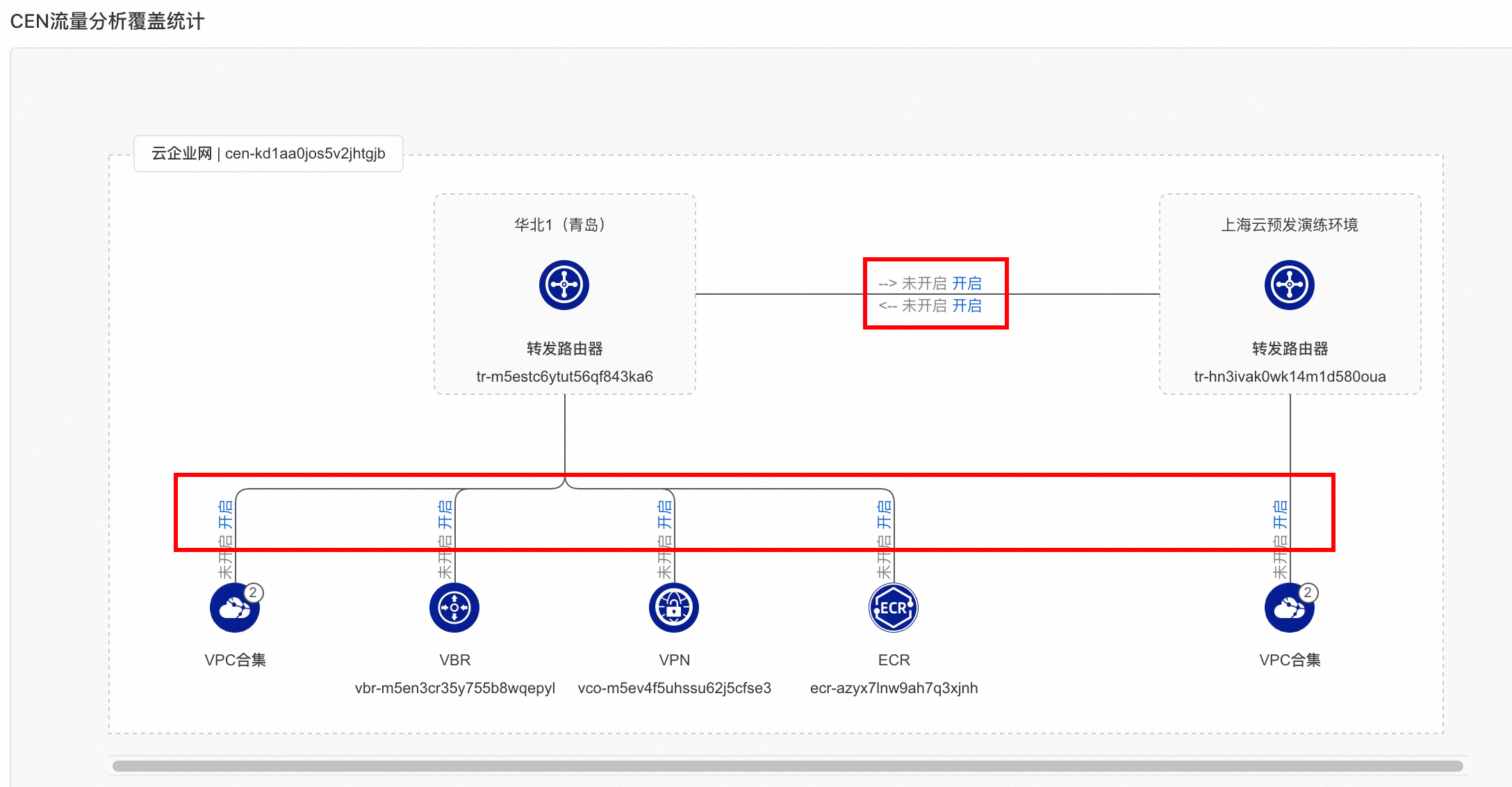Enable flow analysis on left VPC link
The width and height of the screenshot is (1512, 787).
point(225,514)
